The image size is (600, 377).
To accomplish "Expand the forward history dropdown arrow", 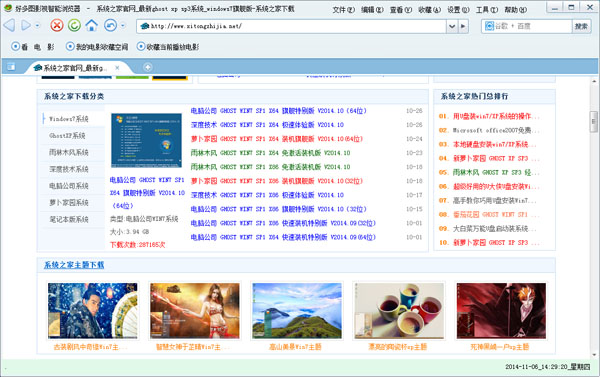I will pyautogui.click(x=38, y=26).
